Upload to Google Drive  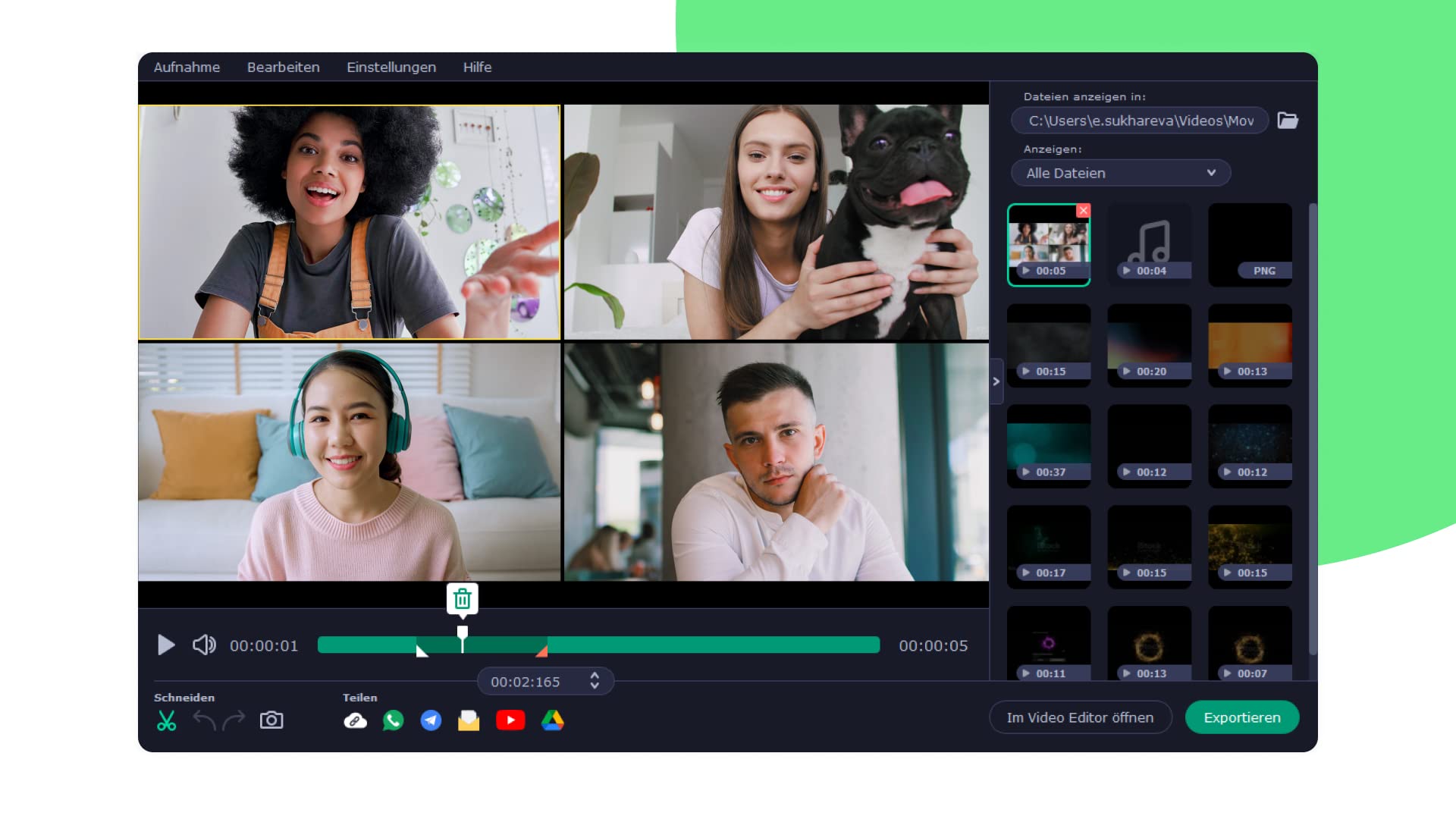coord(553,720)
